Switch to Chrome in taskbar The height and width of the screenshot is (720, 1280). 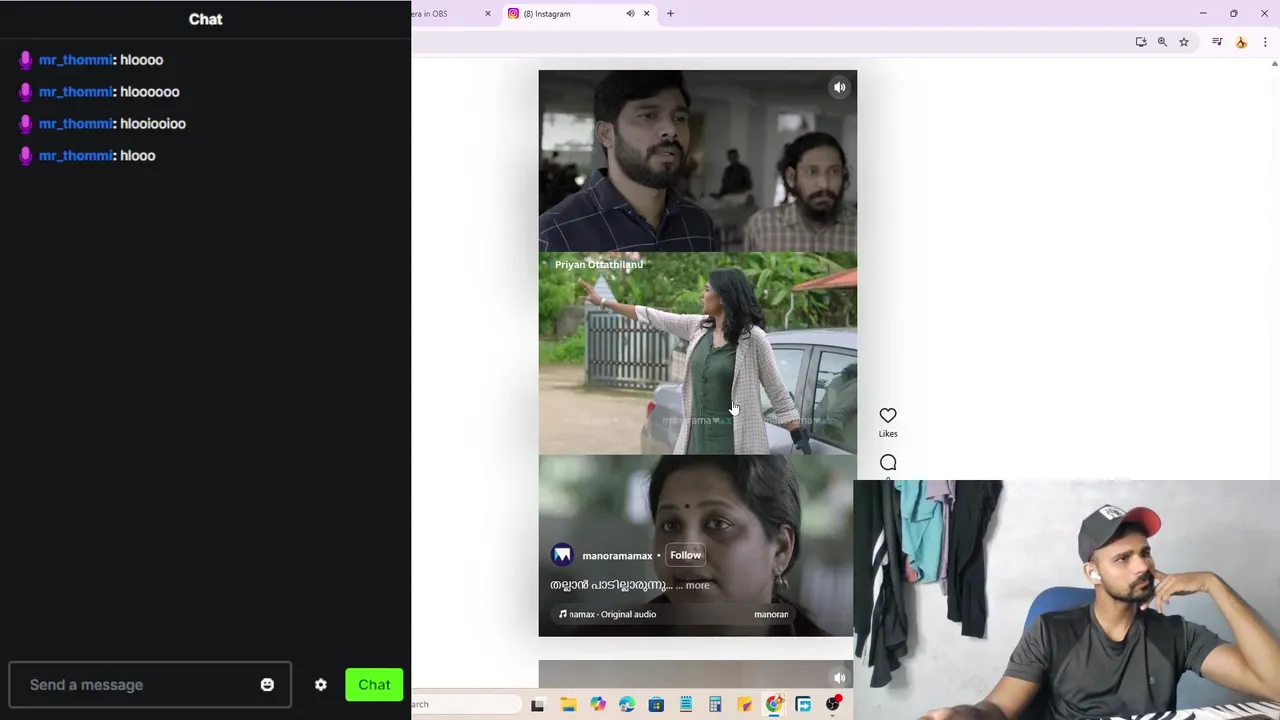coord(774,705)
